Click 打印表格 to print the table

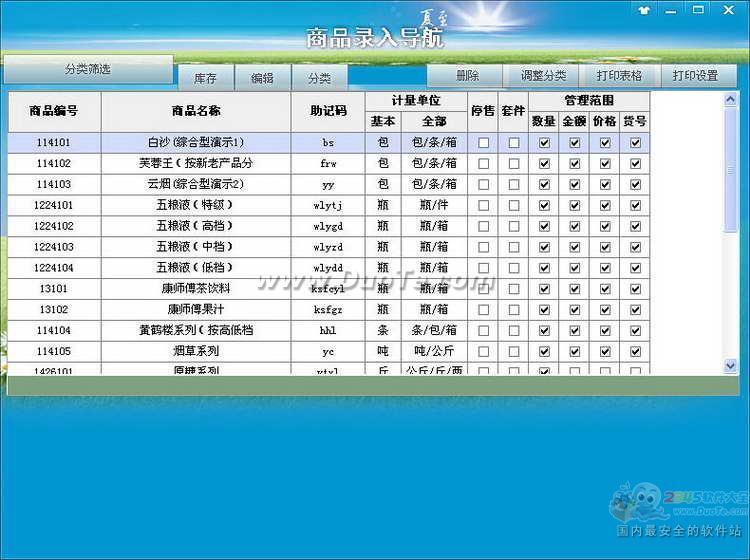tap(619, 76)
